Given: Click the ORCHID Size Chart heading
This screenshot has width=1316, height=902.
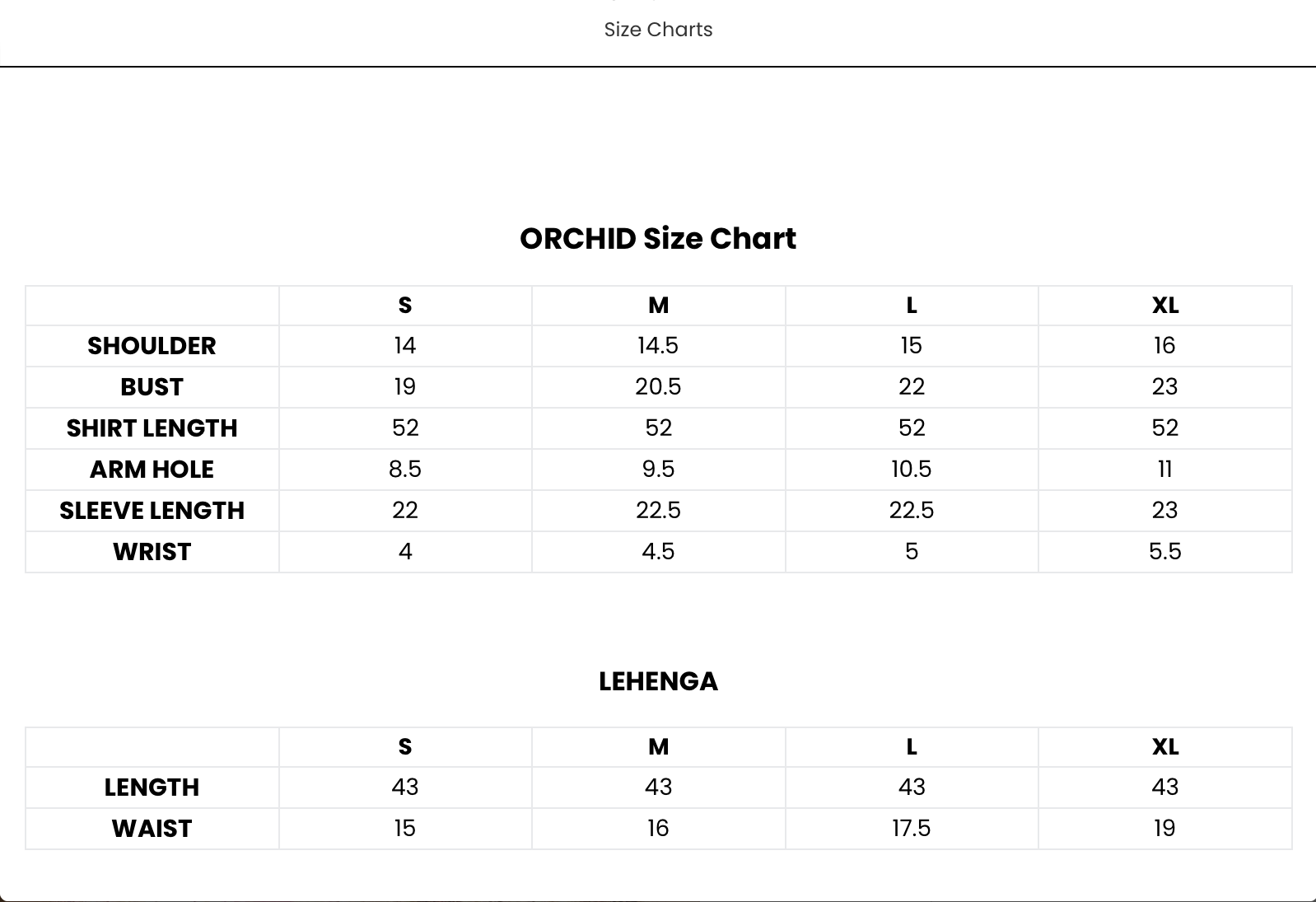Looking at the screenshot, I should tap(658, 239).
